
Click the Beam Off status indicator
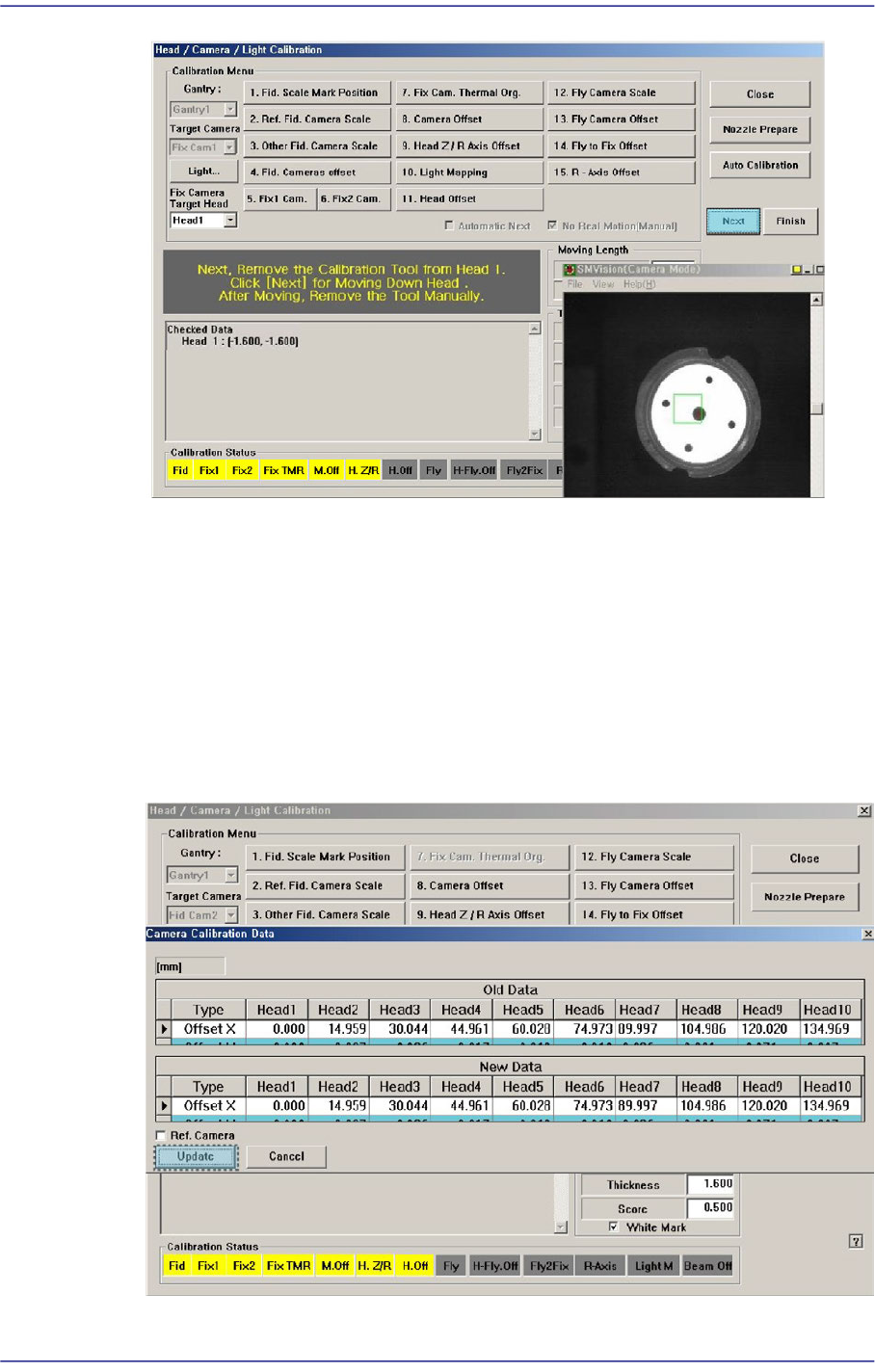click(x=707, y=1265)
